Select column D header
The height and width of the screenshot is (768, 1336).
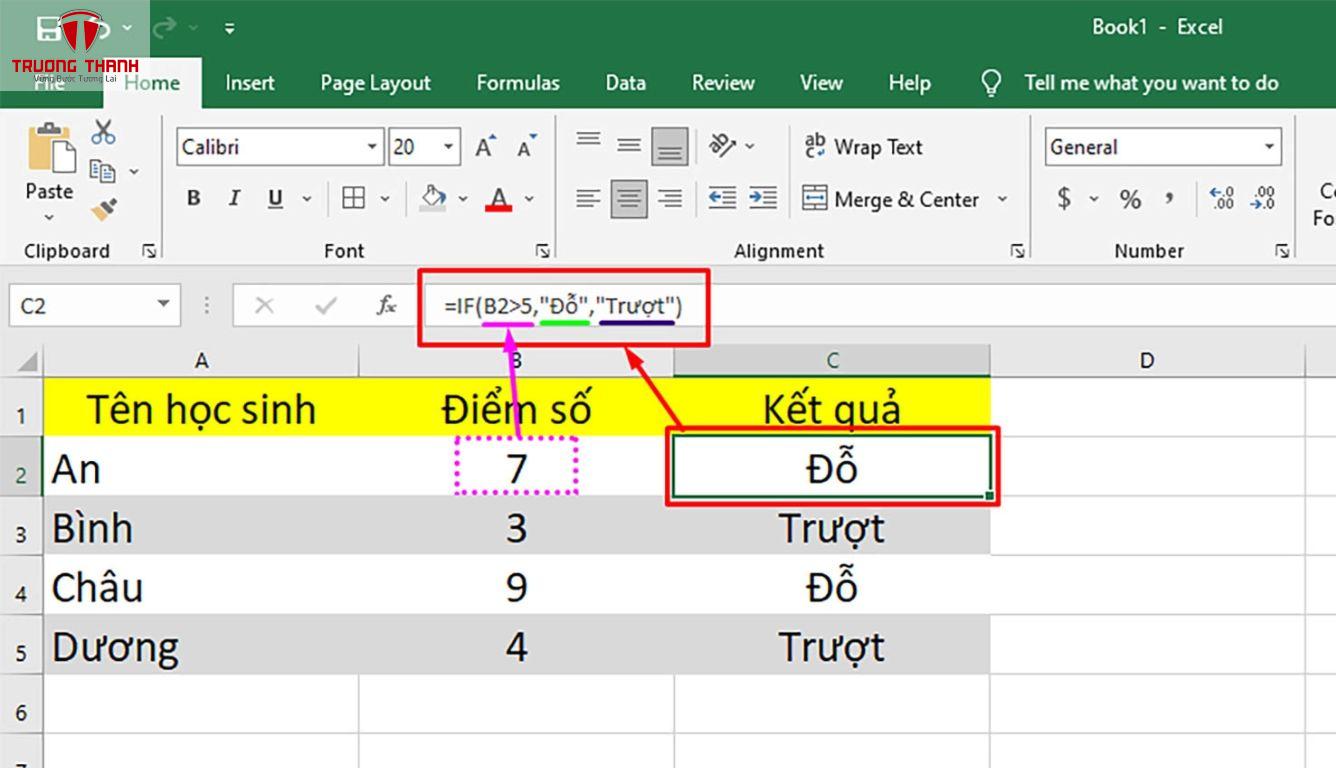1147,360
